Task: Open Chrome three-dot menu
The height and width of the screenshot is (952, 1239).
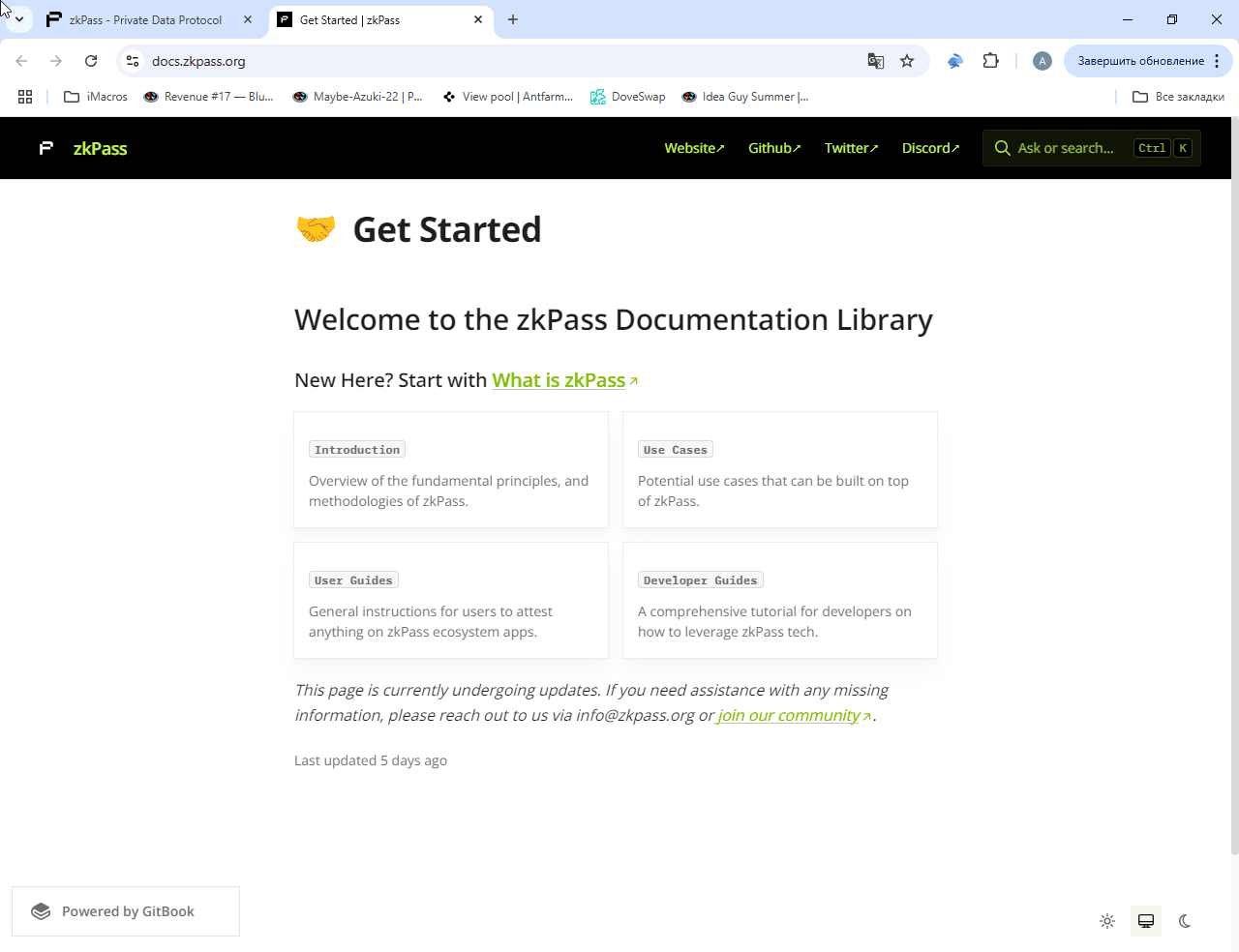Action: [1217, 61]
